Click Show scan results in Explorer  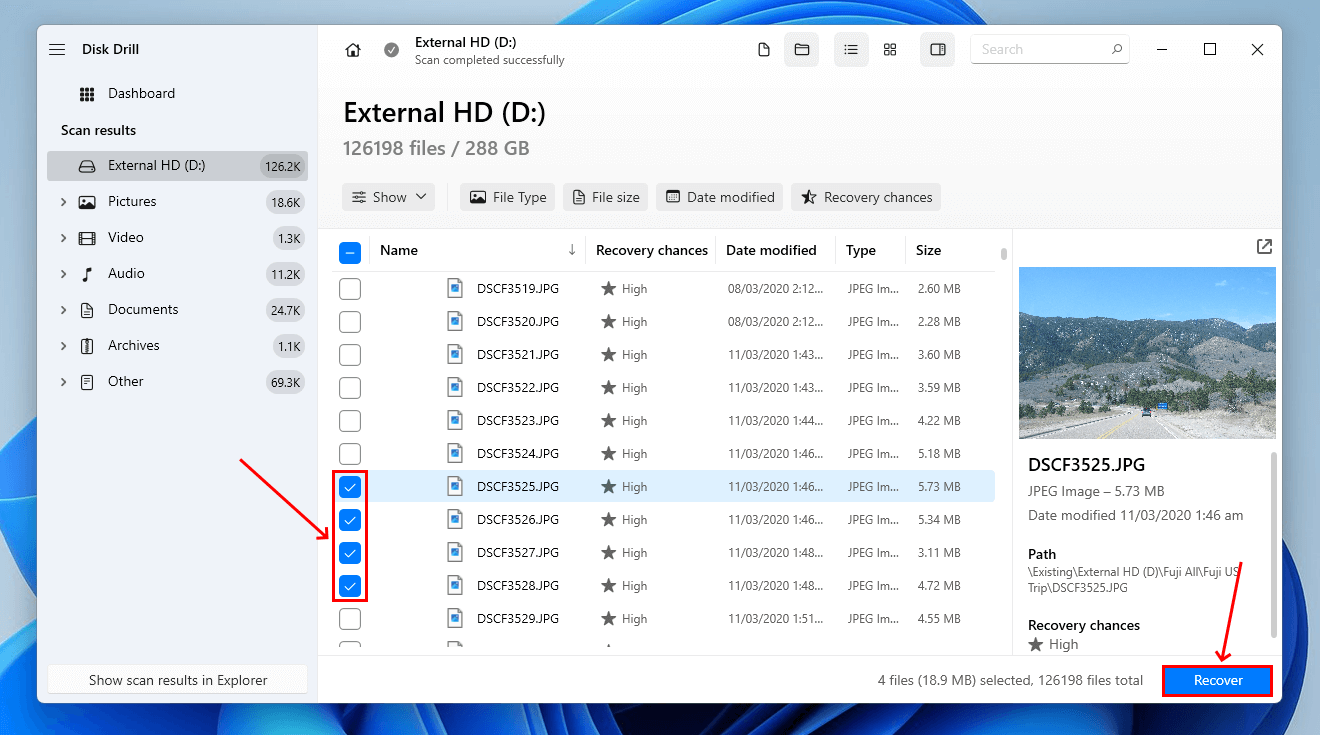[178, 680]
